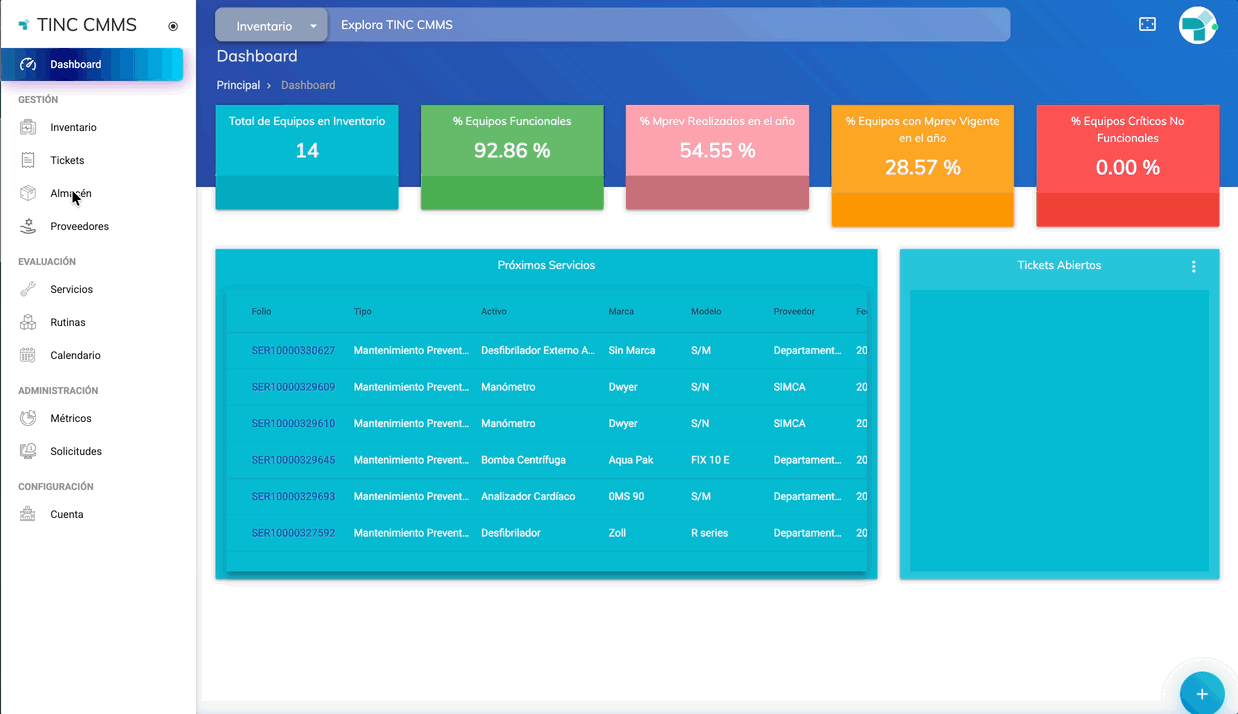The width and height of the screenshot is (1238, 714).
Task: Open the Calendario calendar icon
Action: point(28,355)
